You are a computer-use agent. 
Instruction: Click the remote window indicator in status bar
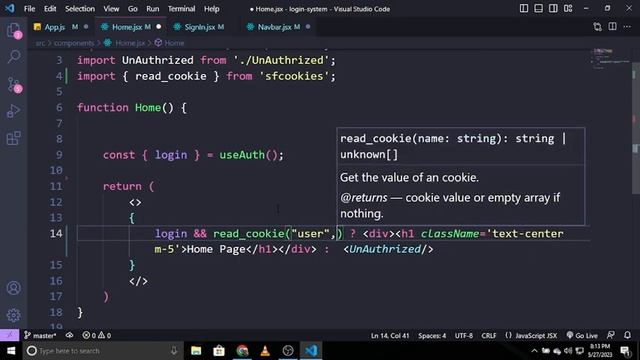(x=9, y=336)
